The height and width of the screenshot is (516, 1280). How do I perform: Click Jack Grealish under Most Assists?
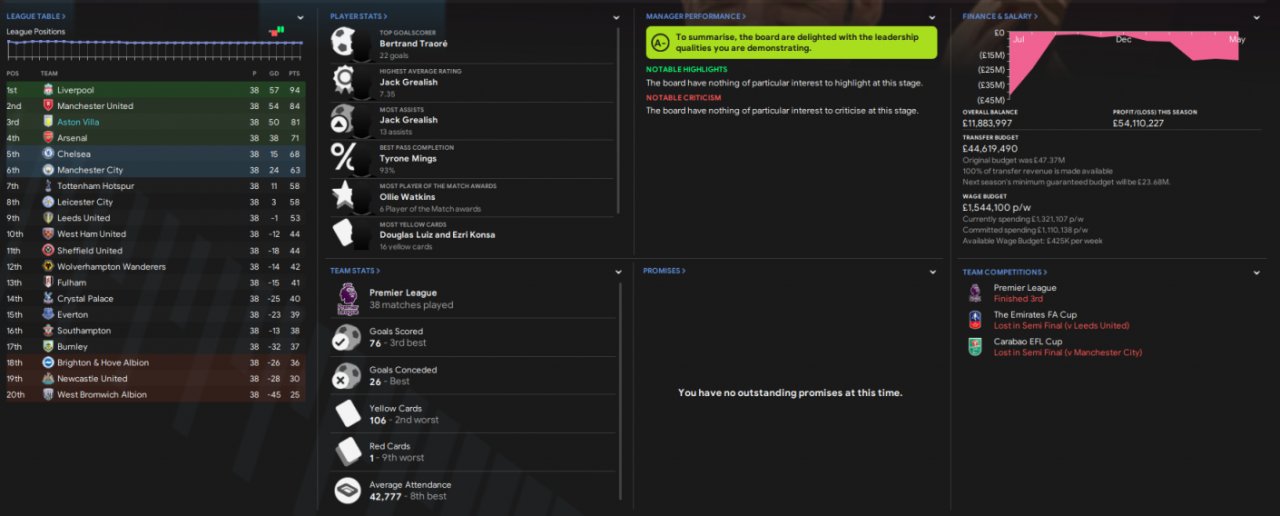pyautogui.click(x=408, y=120)
